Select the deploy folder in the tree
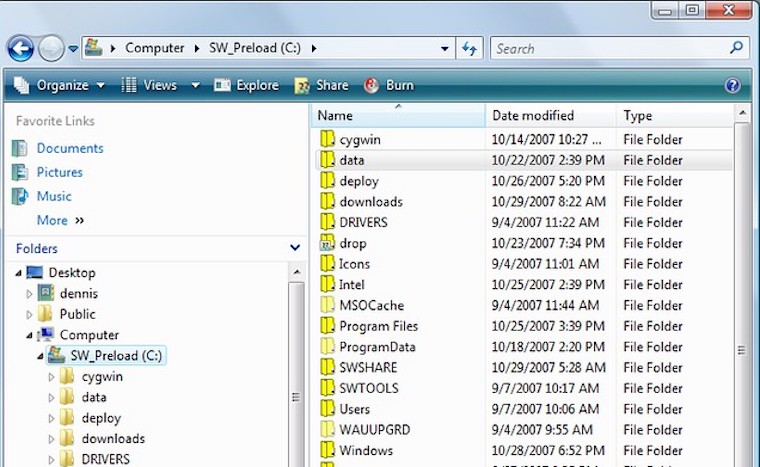Image resolution: width=760 pixels, height=467 pixels. 101,418
